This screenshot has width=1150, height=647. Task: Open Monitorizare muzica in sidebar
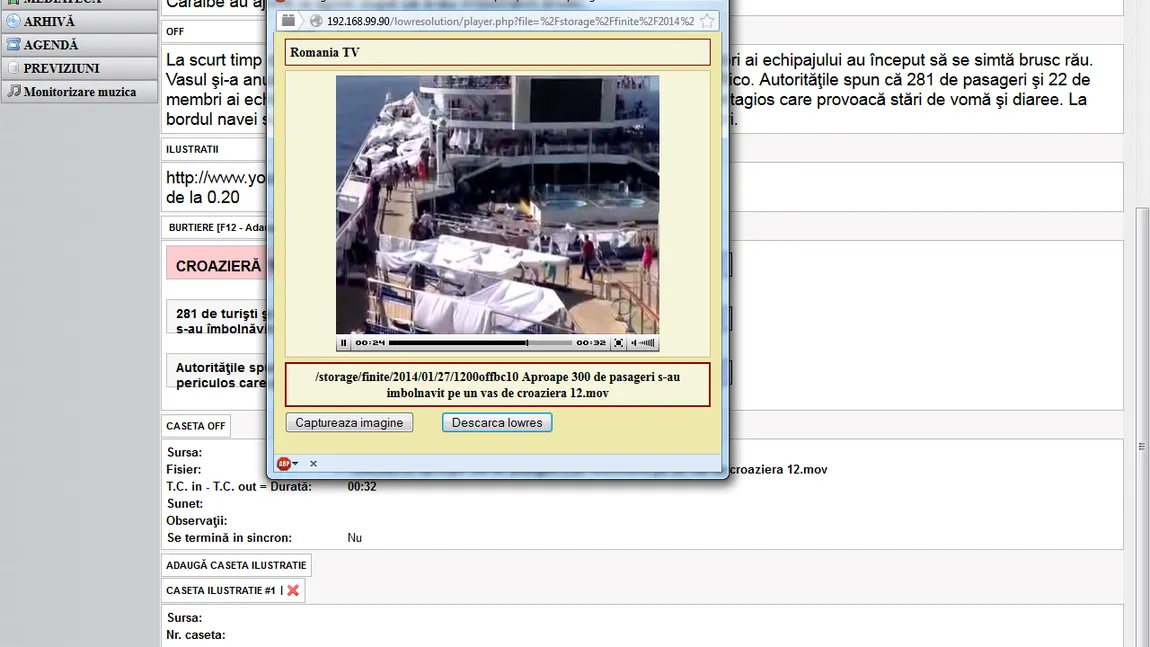pyautogui.click(x=79, y=92)
